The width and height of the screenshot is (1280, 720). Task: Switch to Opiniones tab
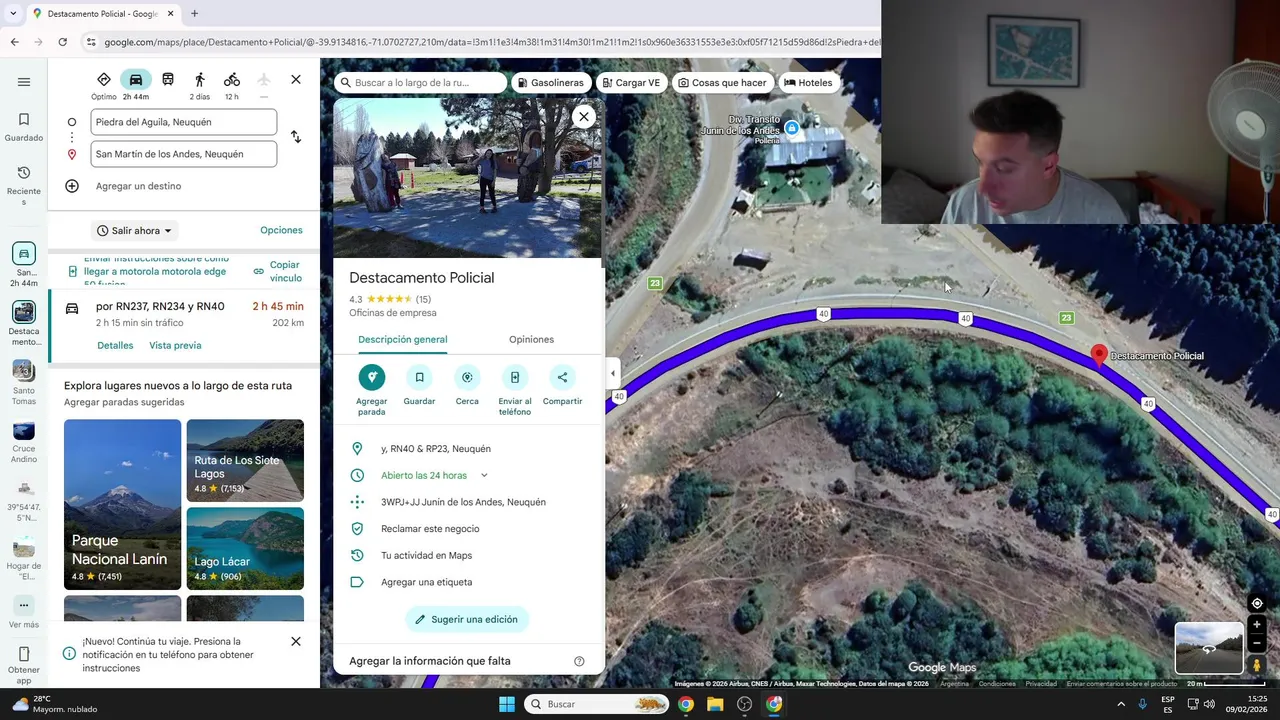click(531, 339)
